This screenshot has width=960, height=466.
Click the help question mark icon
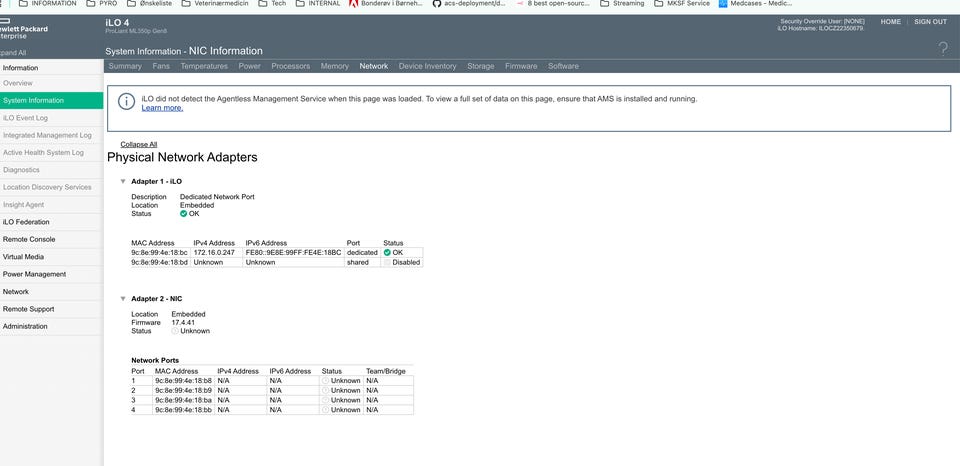pyautogui.click(x=943, y=49)
